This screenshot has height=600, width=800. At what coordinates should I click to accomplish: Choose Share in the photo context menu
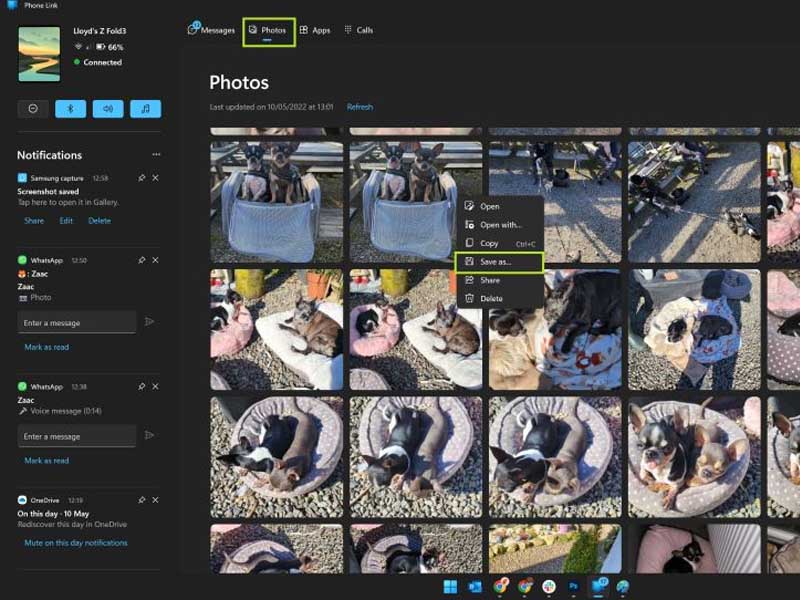pyautogui.click(x=500, y=280)
